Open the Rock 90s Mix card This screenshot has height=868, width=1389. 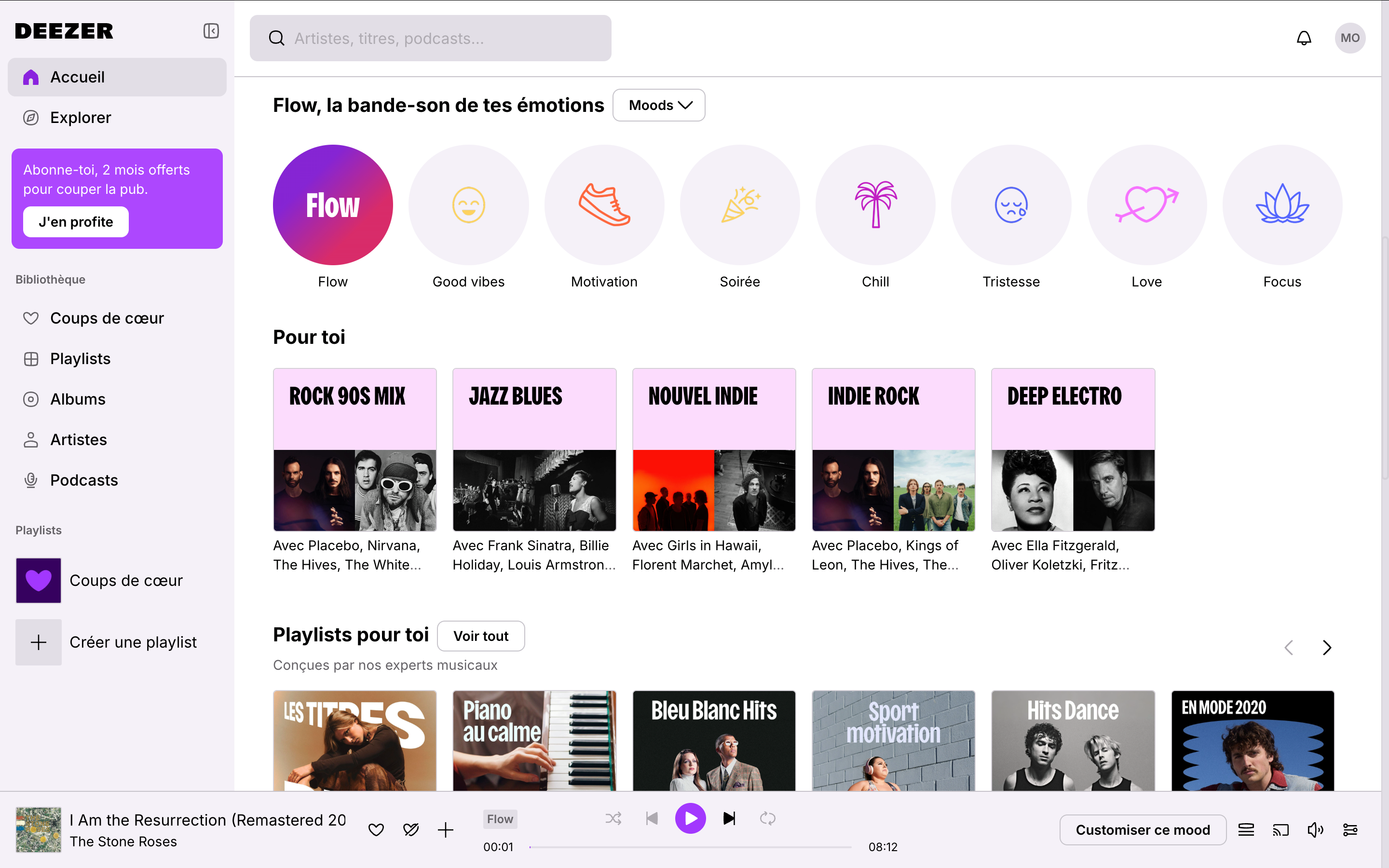(x=354, y=449)
